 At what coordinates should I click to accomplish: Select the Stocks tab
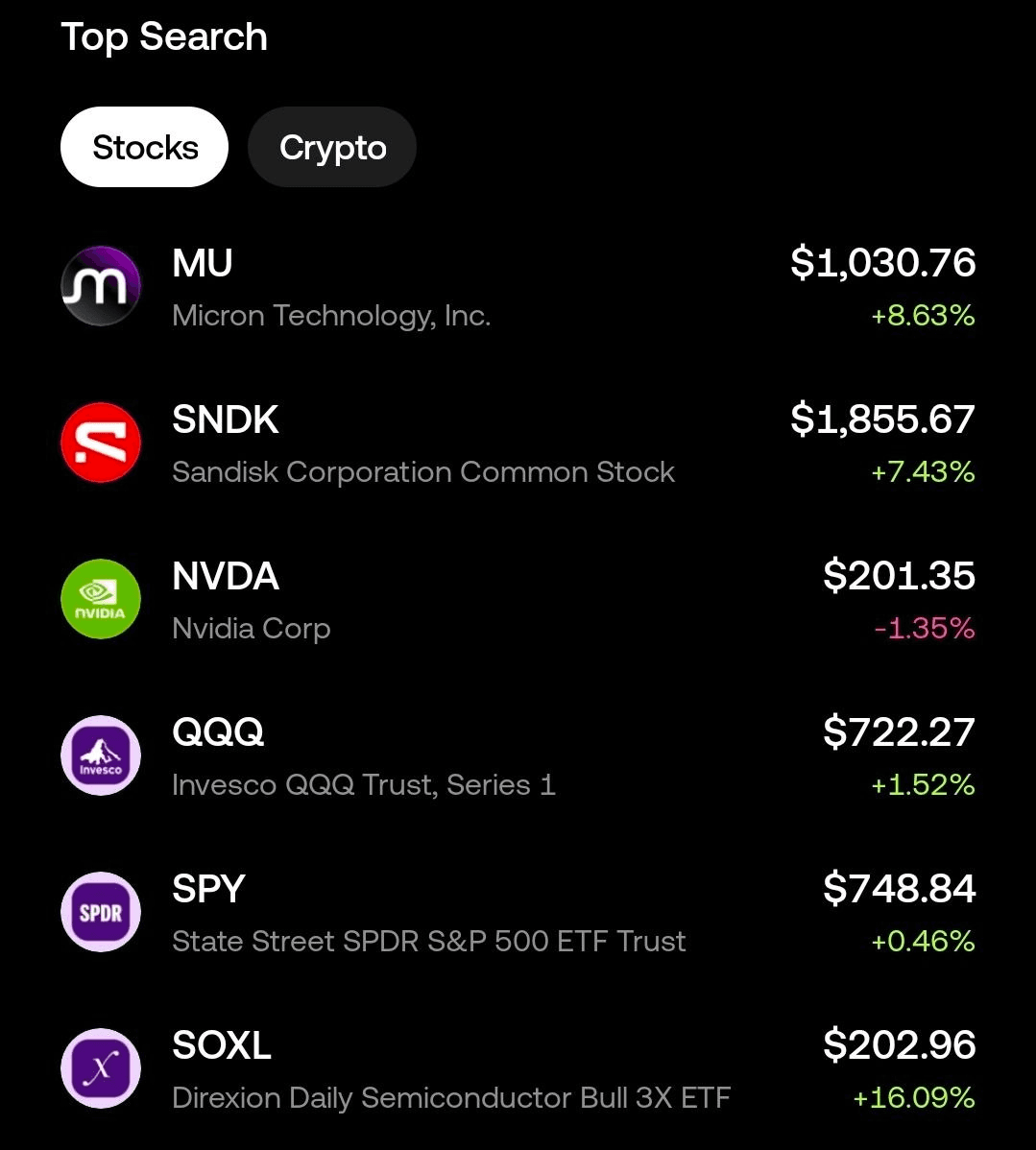145,147
